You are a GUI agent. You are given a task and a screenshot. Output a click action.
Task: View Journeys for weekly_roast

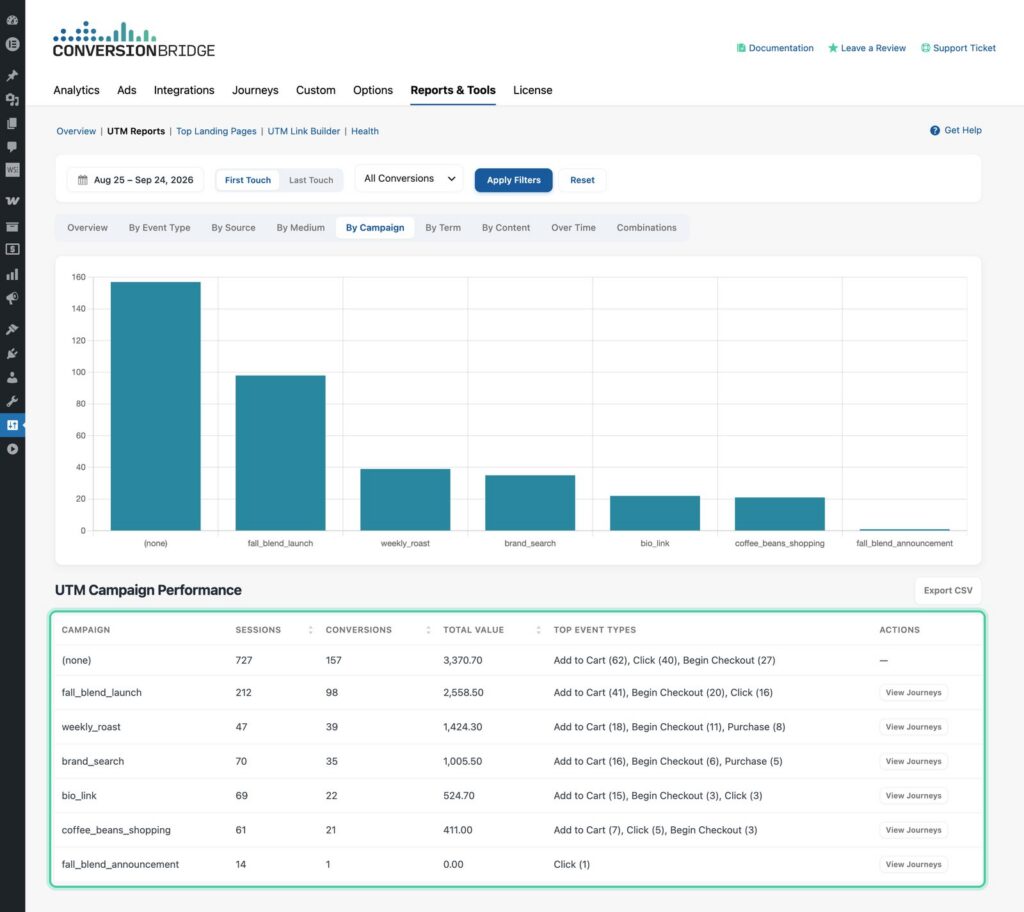[913, 727]
